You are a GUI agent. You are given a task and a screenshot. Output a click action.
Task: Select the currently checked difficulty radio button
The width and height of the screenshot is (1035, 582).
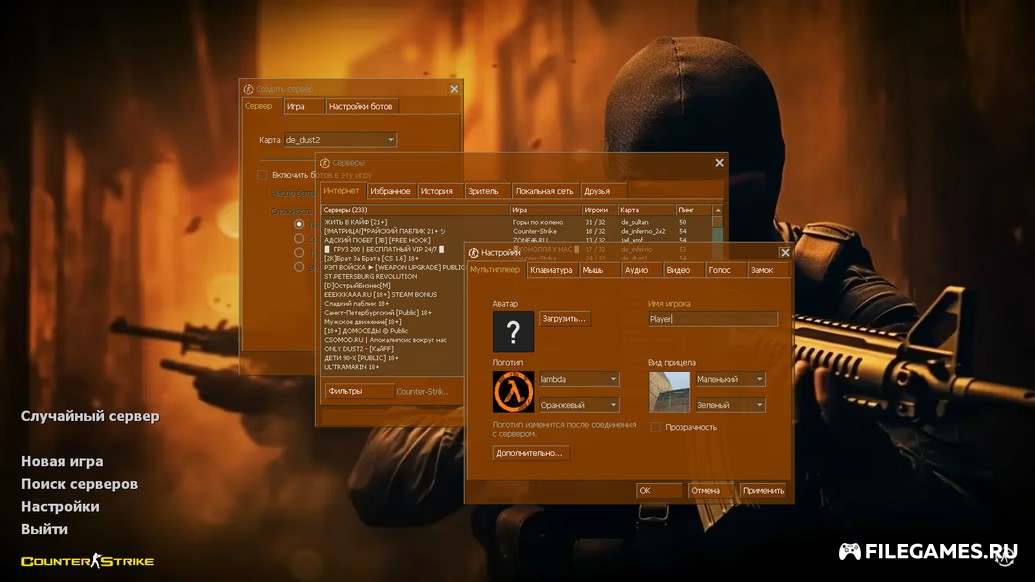[299, 224]
